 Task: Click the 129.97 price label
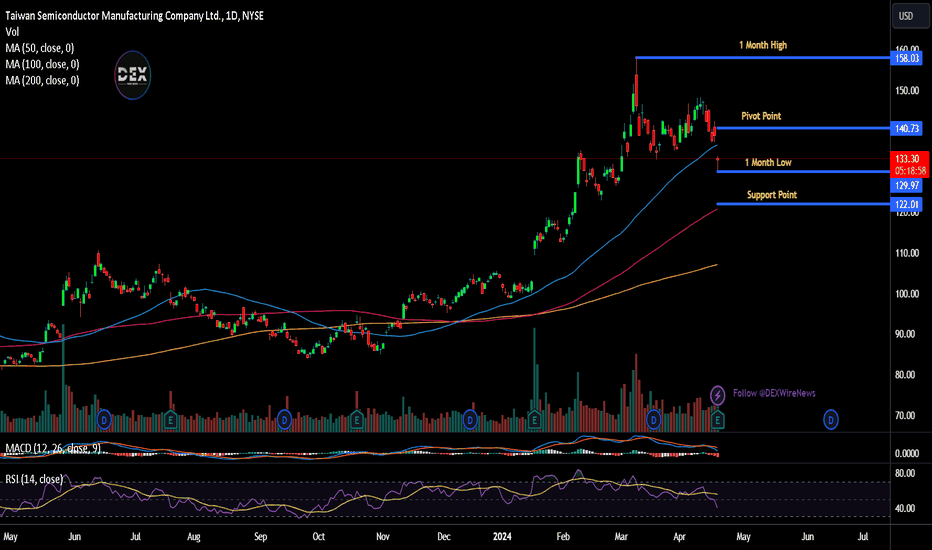click(x=907, y=186)
